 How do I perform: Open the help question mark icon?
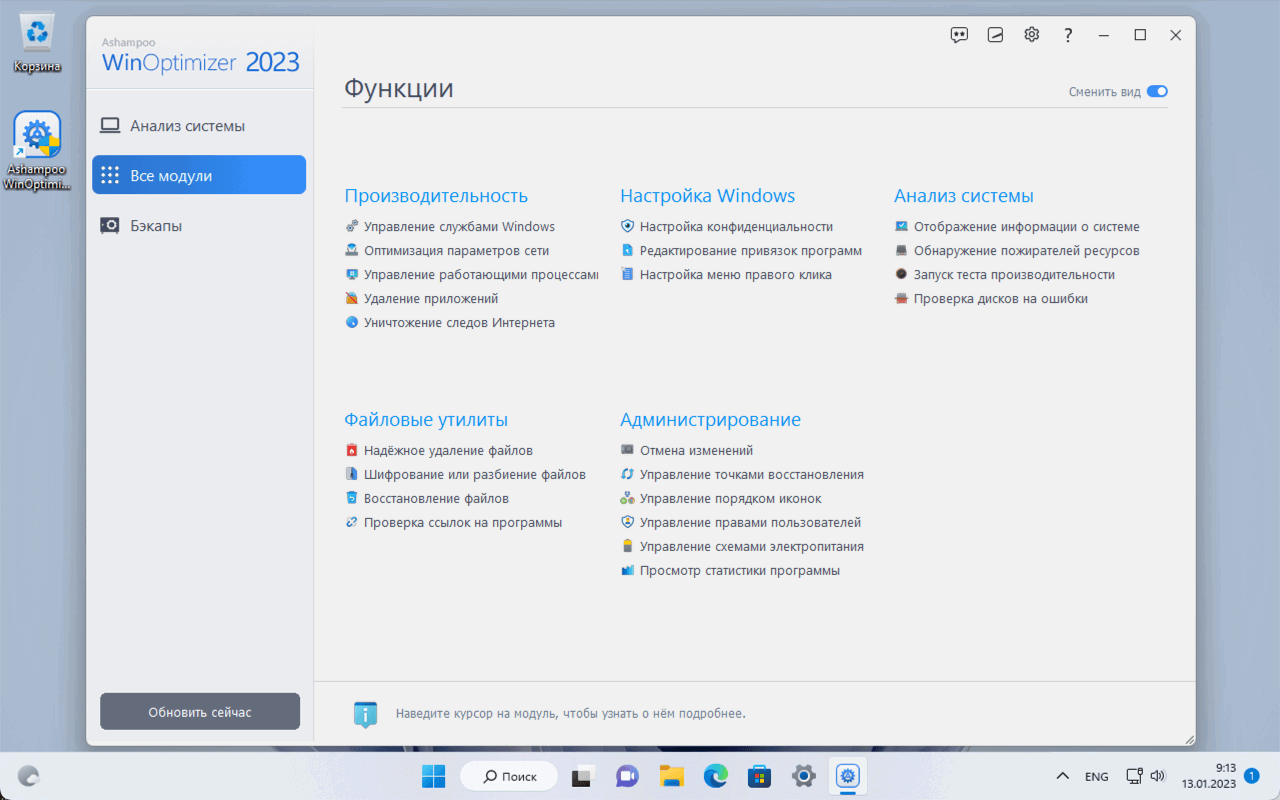1068,35
